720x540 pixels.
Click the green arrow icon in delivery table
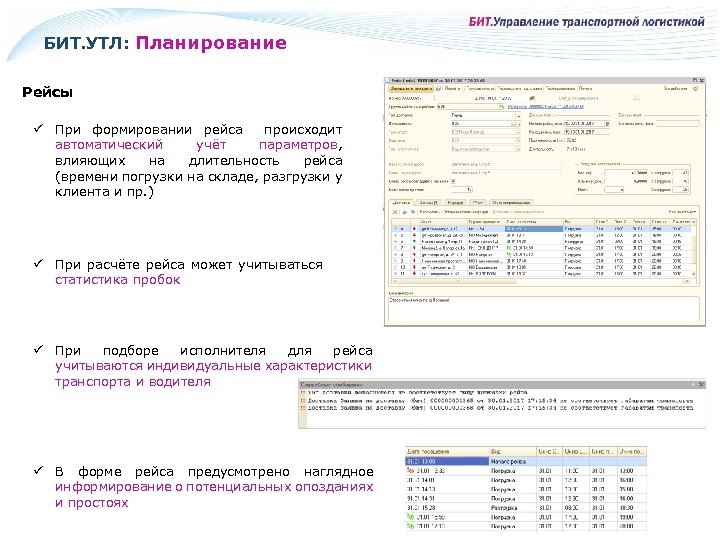[x=414, y=242]
